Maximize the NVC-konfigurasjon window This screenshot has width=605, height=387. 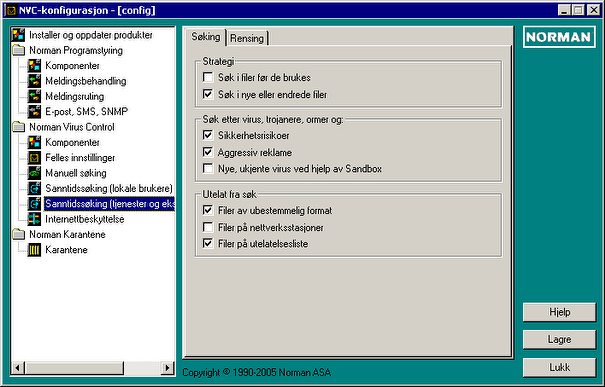(578, 10)
